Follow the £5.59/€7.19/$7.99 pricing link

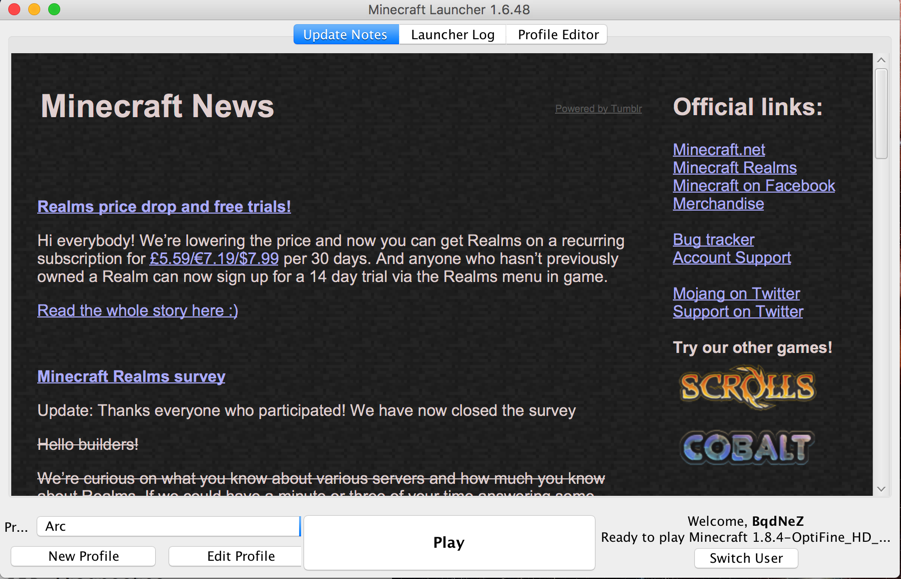tap(214, 258)
